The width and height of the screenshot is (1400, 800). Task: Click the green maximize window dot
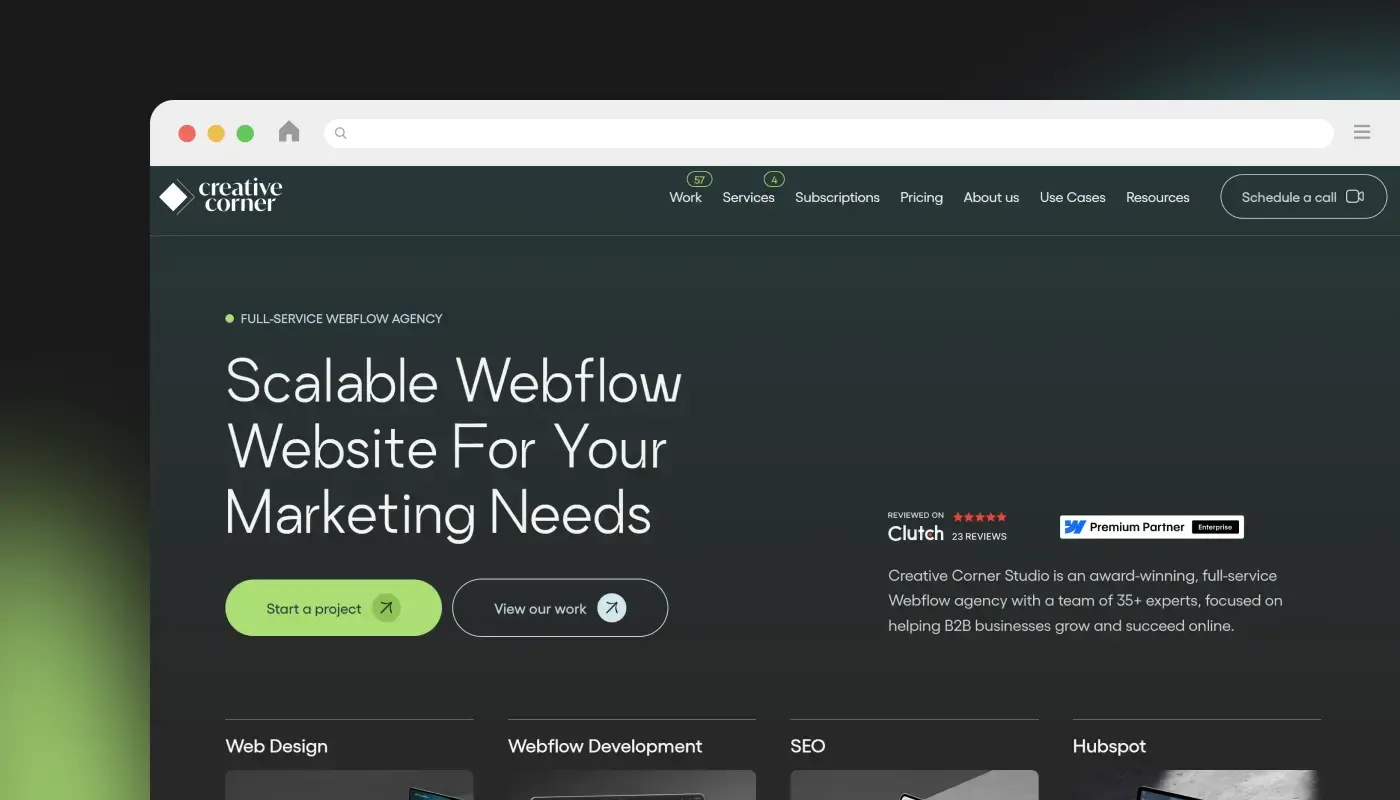[245, 133]
